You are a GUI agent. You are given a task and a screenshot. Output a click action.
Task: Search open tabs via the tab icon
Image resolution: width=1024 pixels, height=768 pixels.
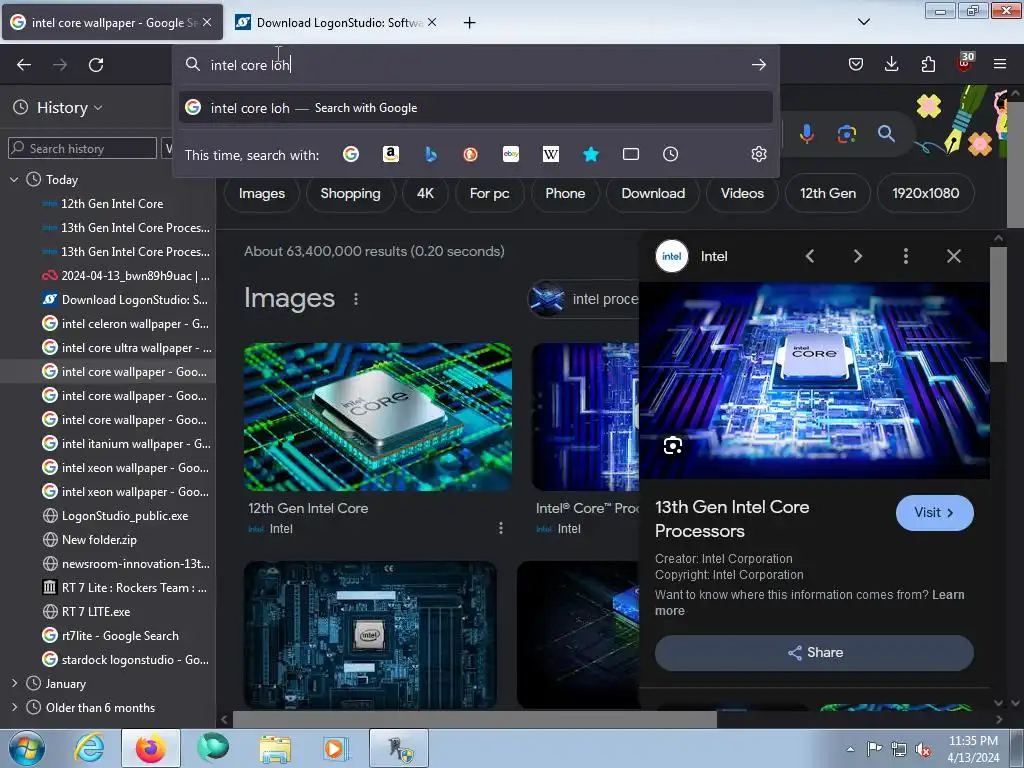pos(631,154)
